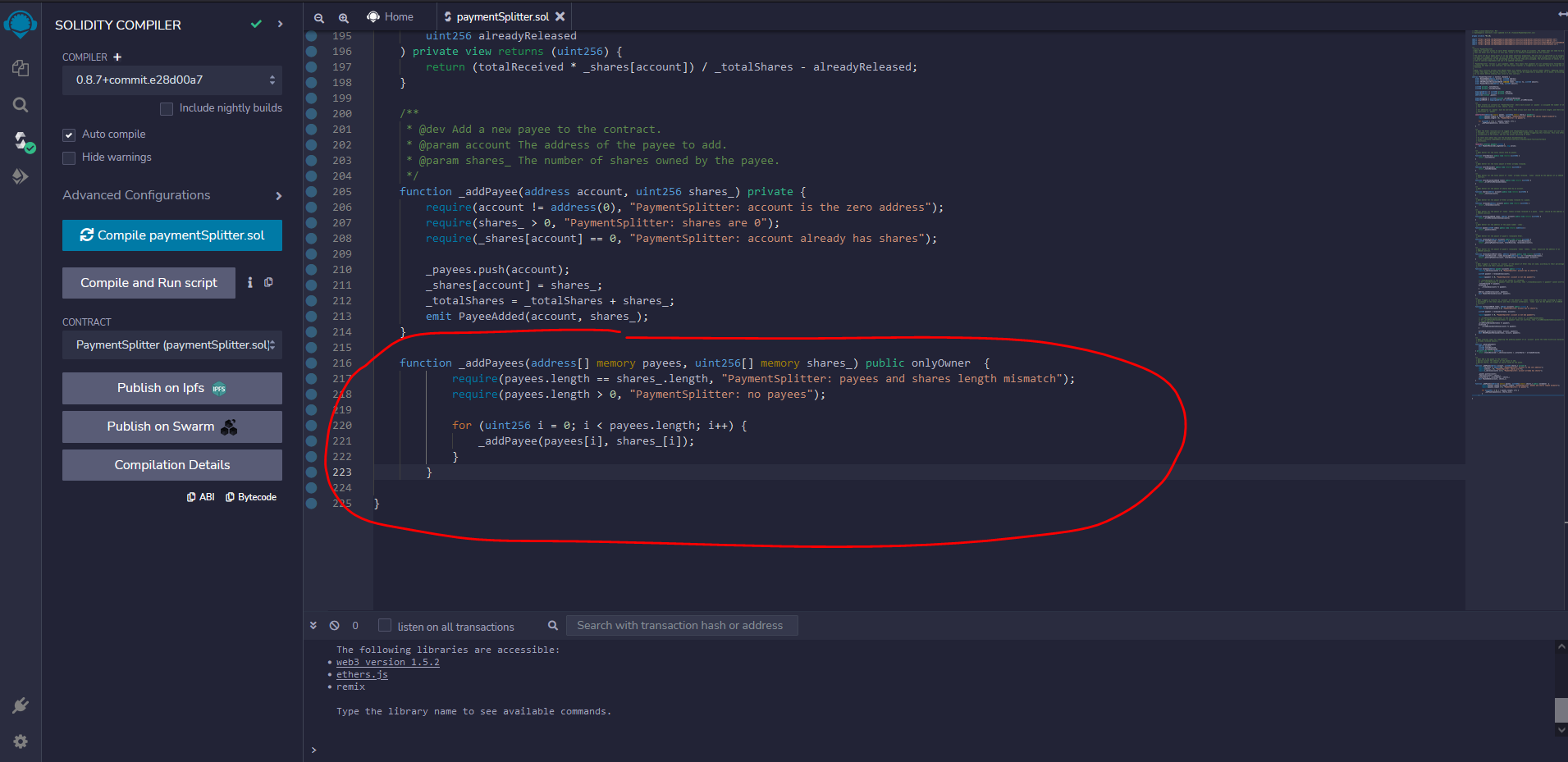Set breakpoint dot on line 205
The height and width of the screenshot is (762, 1568).
(x=312, y=192)
